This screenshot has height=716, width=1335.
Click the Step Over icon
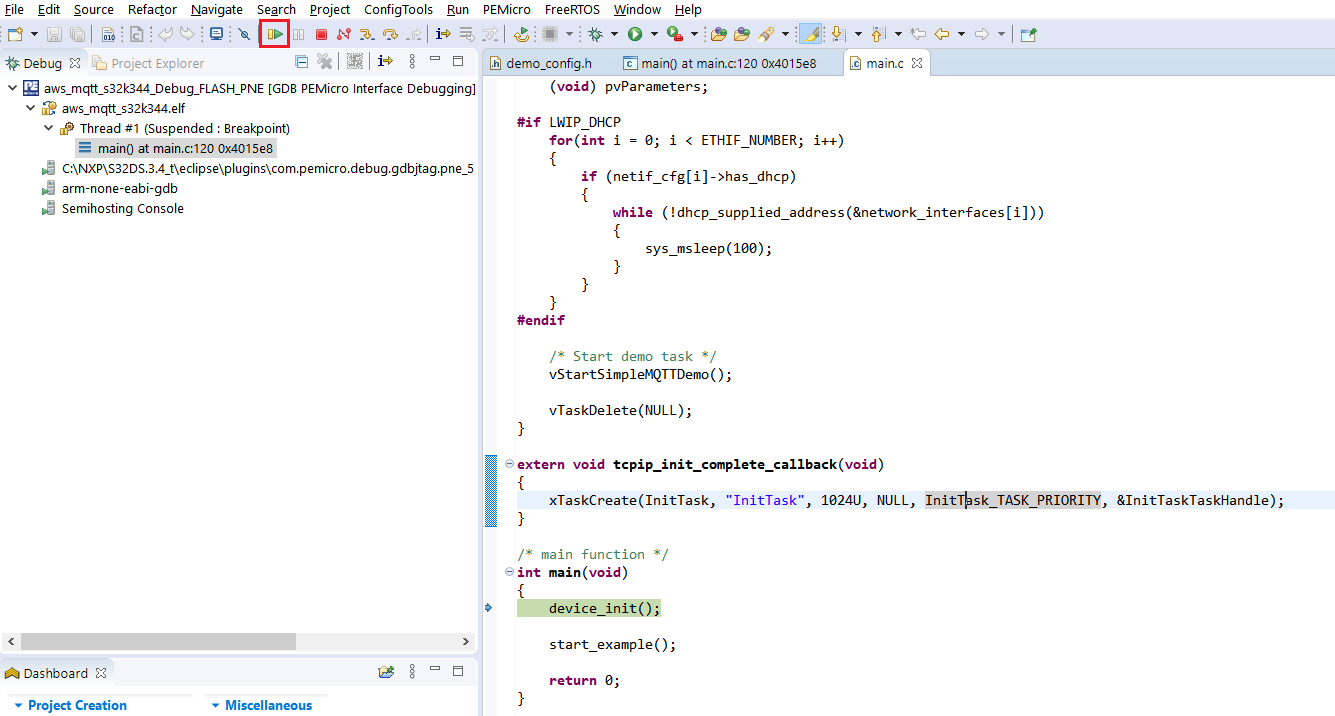pyautogui.click(x=390, y=34)
